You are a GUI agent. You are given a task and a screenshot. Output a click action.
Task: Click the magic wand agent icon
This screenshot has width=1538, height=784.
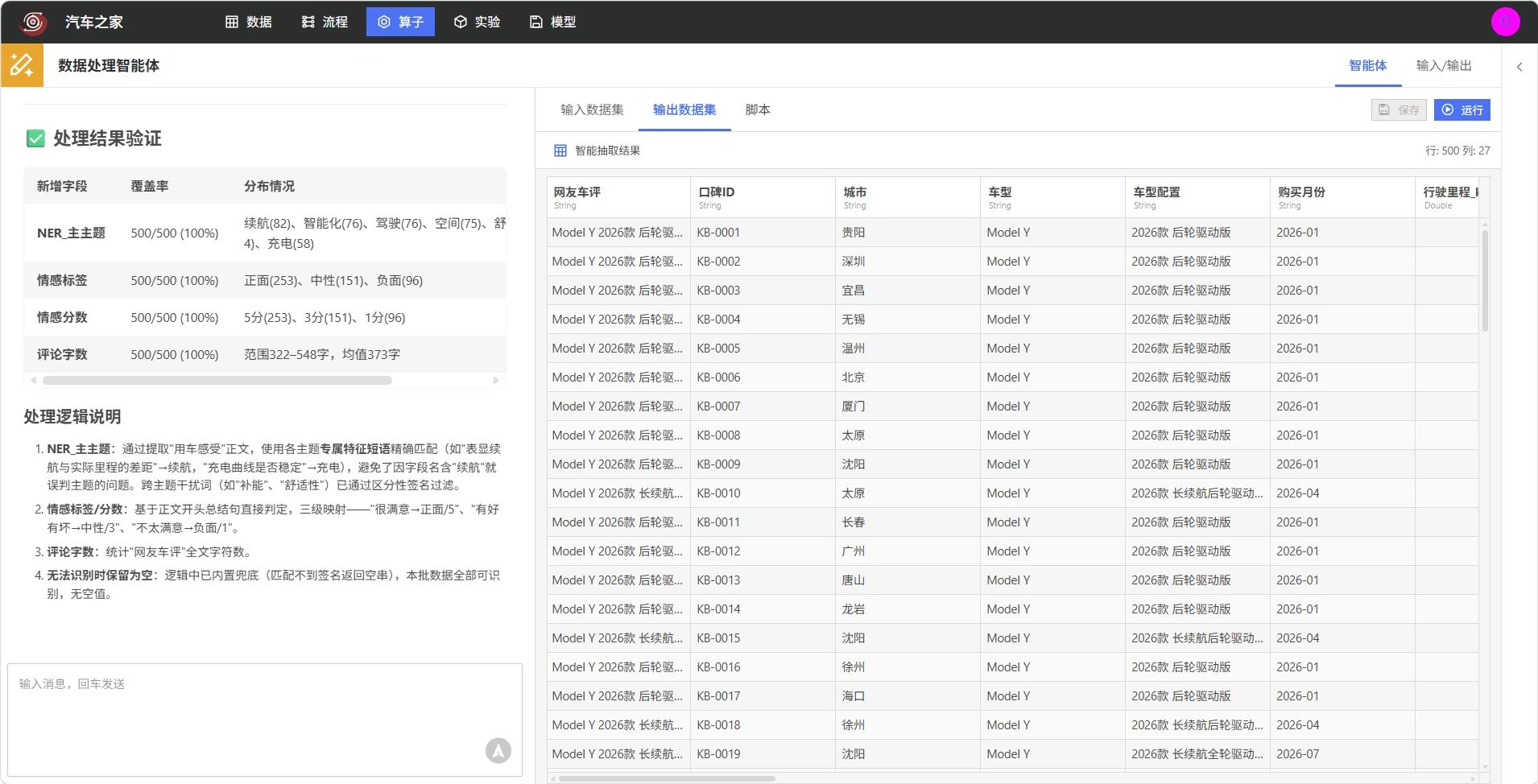pos(22,65)
